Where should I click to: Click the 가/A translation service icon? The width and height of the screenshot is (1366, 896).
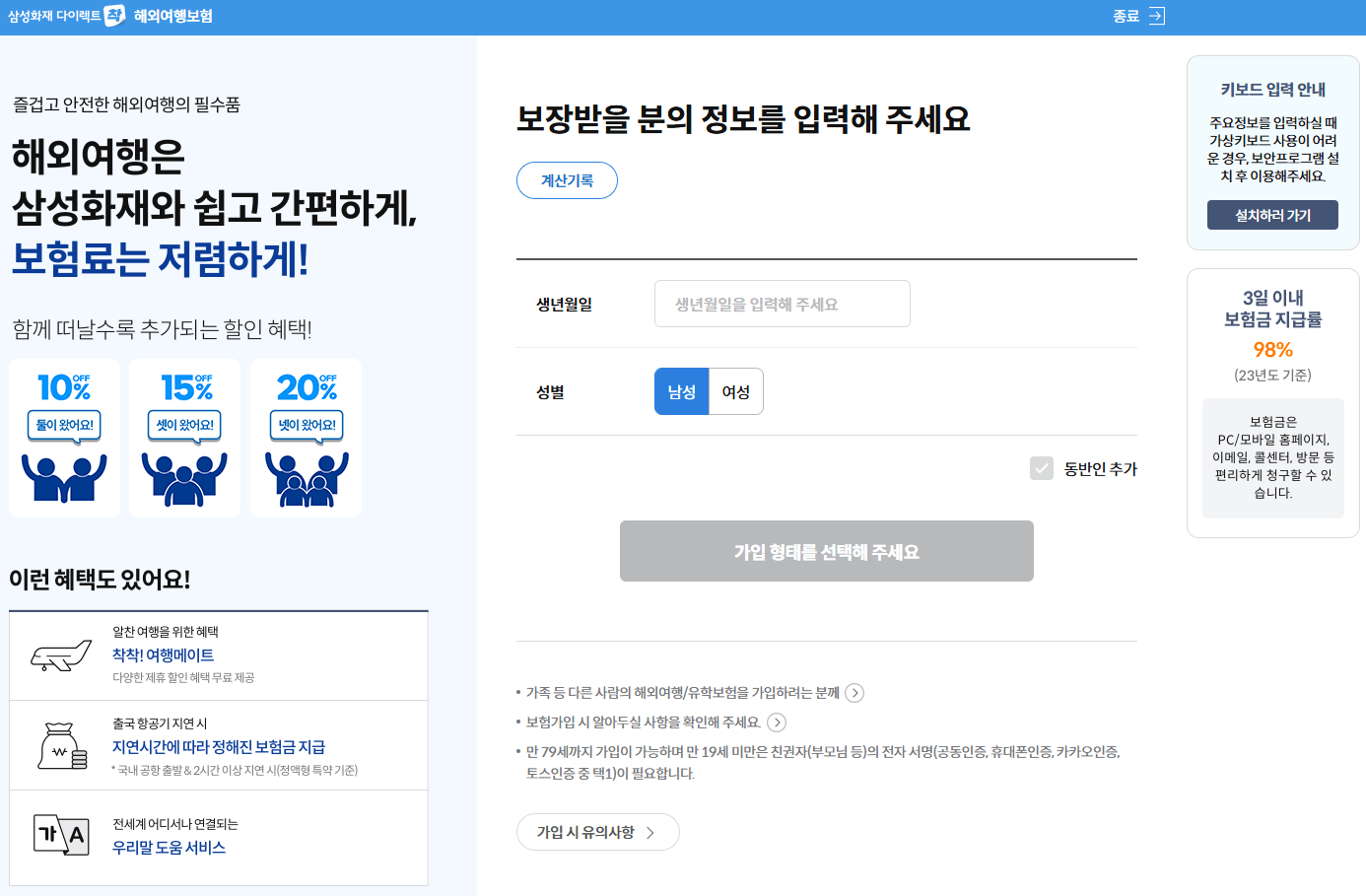click(x=61, y=835)
